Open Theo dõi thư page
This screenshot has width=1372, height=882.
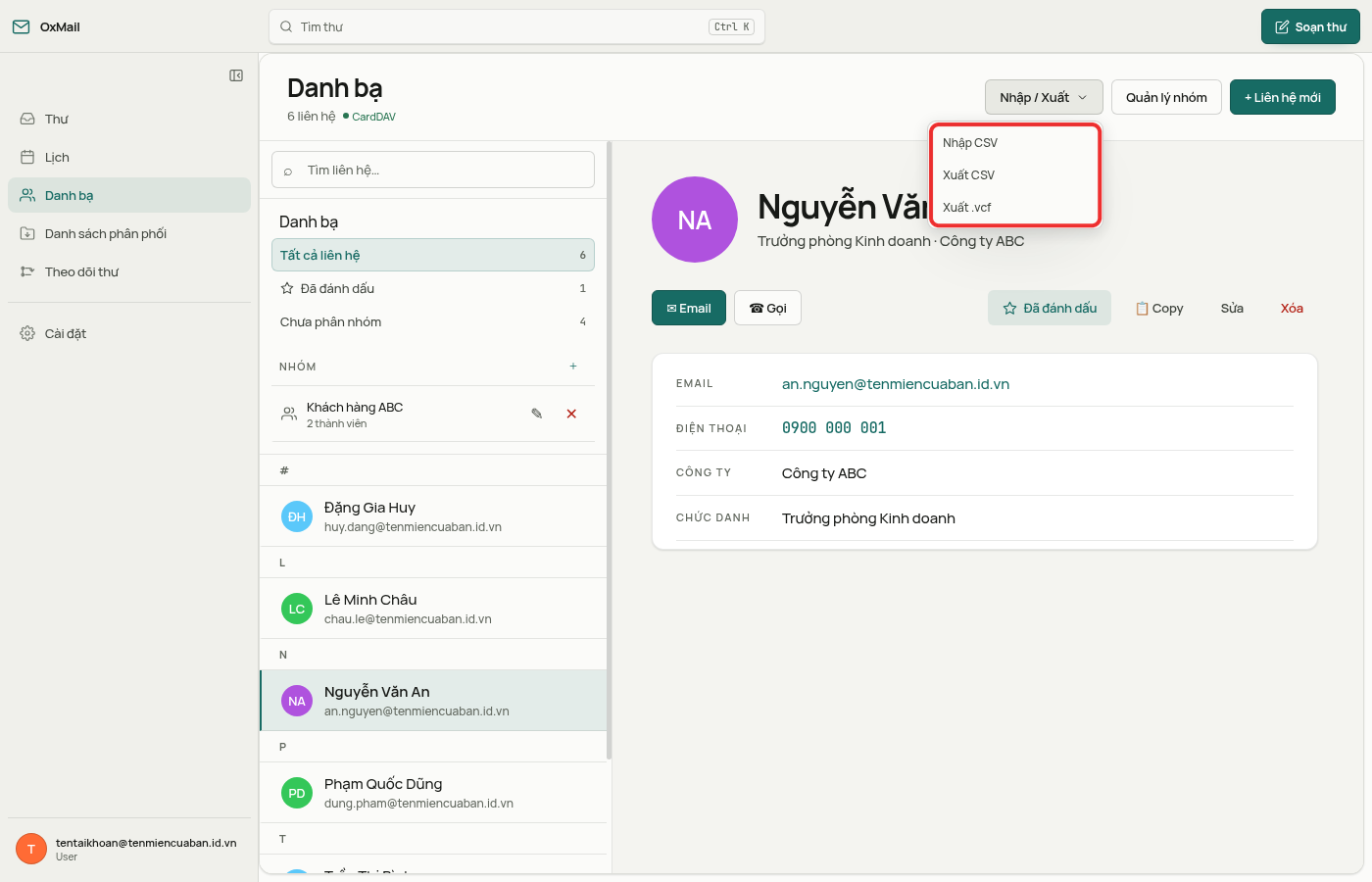point(129,271)
